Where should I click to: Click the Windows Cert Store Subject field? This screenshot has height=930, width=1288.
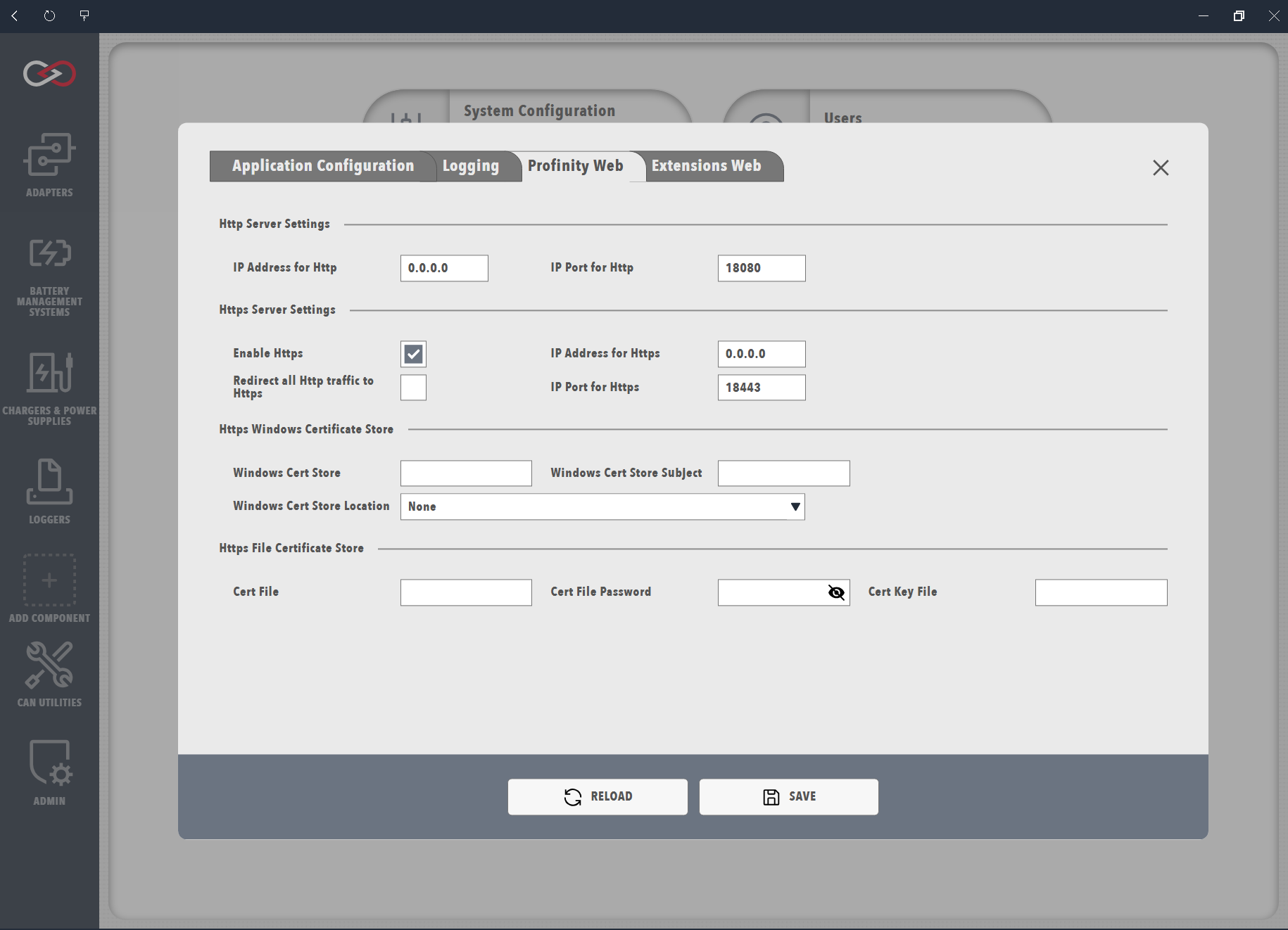[x=783, y=473]
